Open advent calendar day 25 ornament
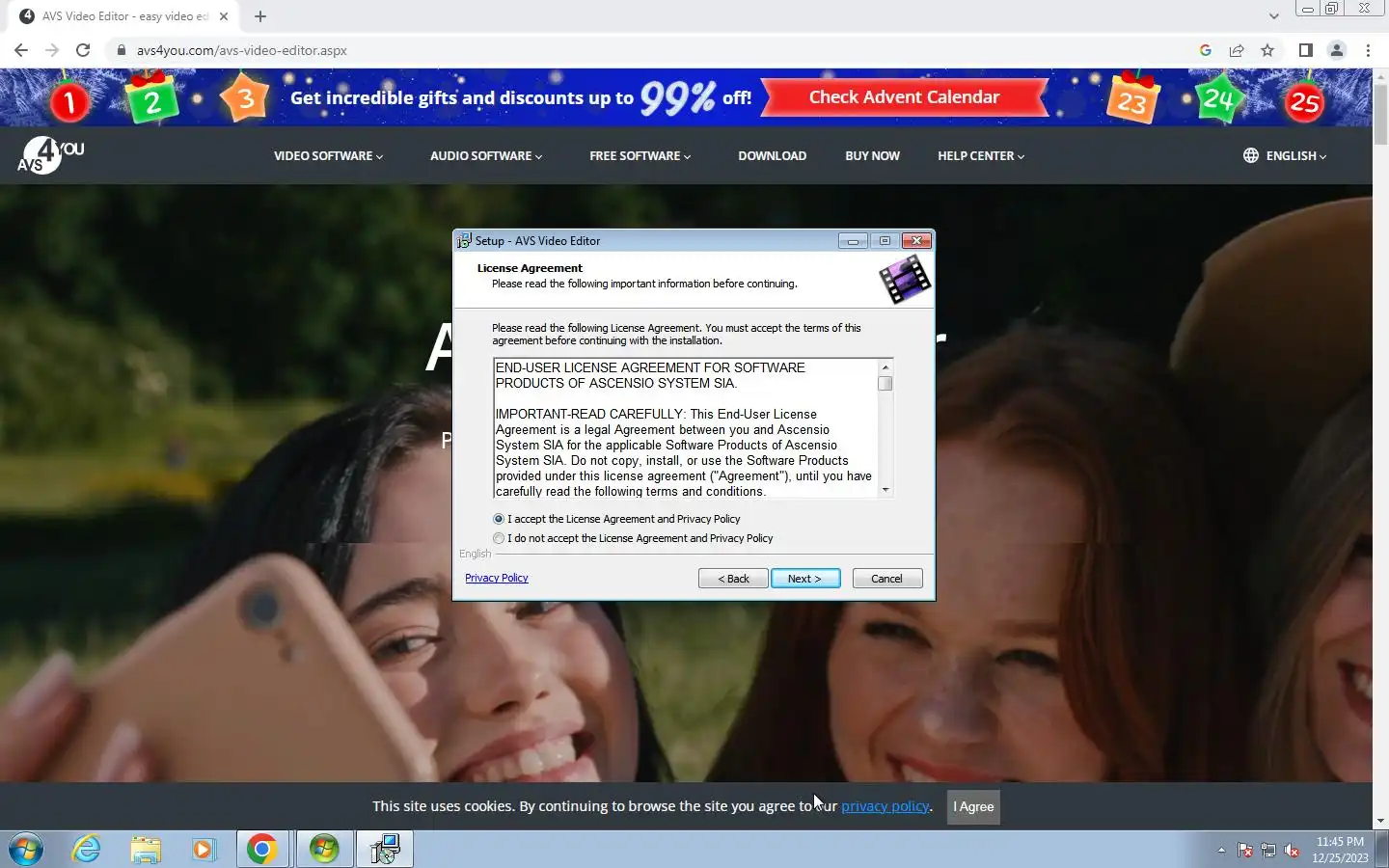 coord(1304,102)
